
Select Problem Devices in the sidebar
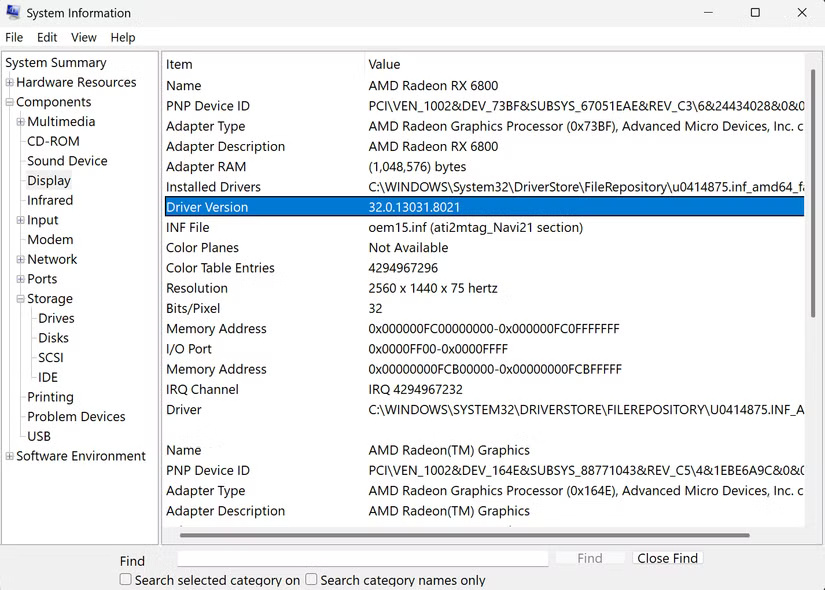(78, 416)
